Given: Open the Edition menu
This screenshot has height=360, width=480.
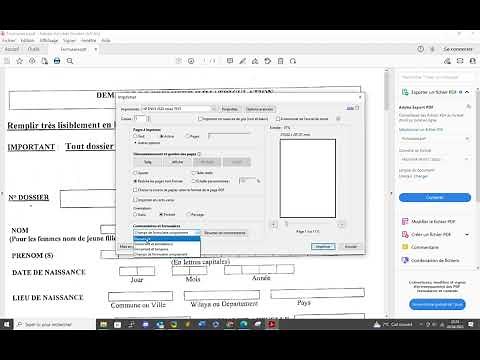Looking at the screenshot, I should point(27,40).
